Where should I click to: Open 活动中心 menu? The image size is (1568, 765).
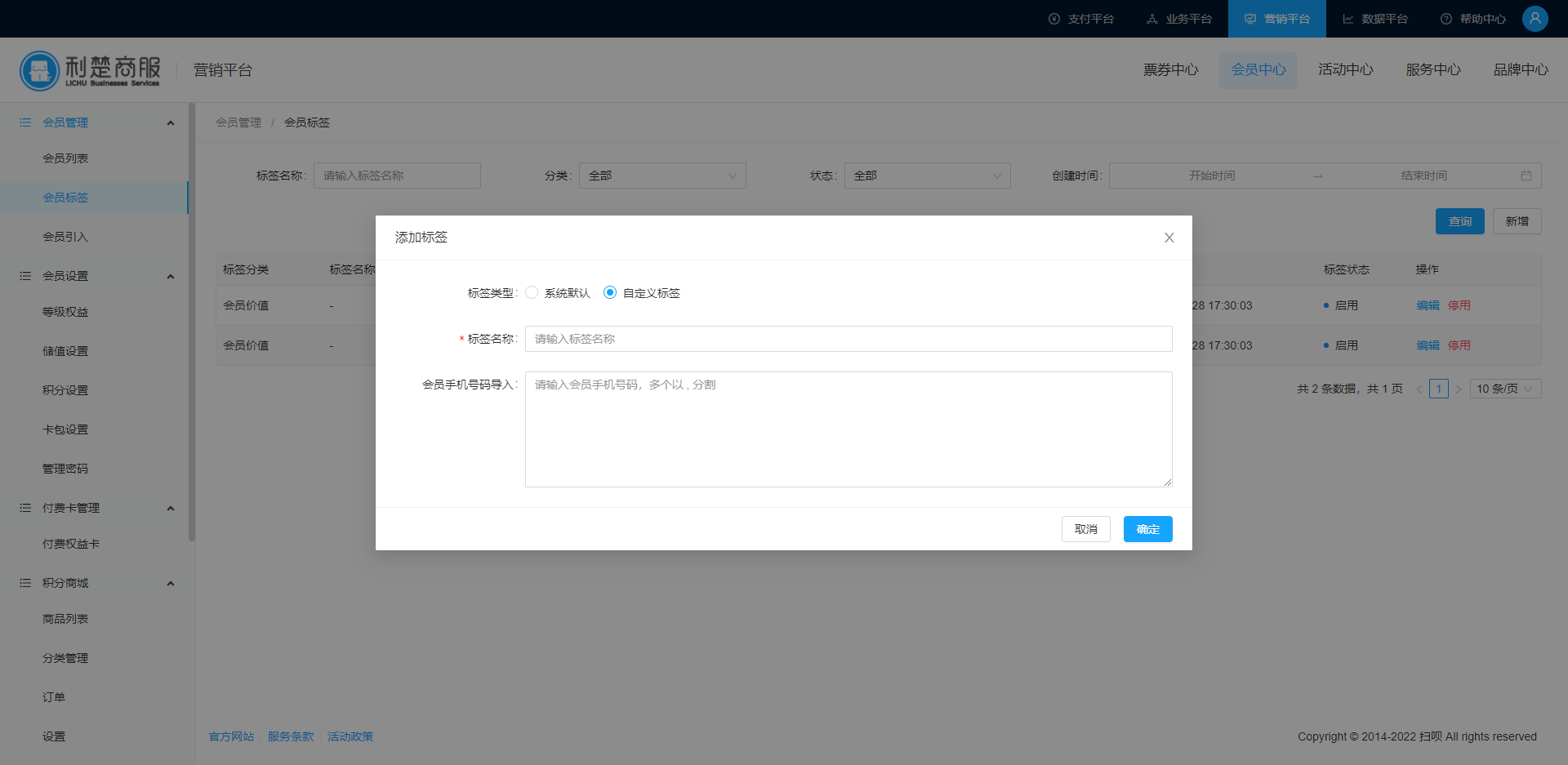coord(1346,70)
